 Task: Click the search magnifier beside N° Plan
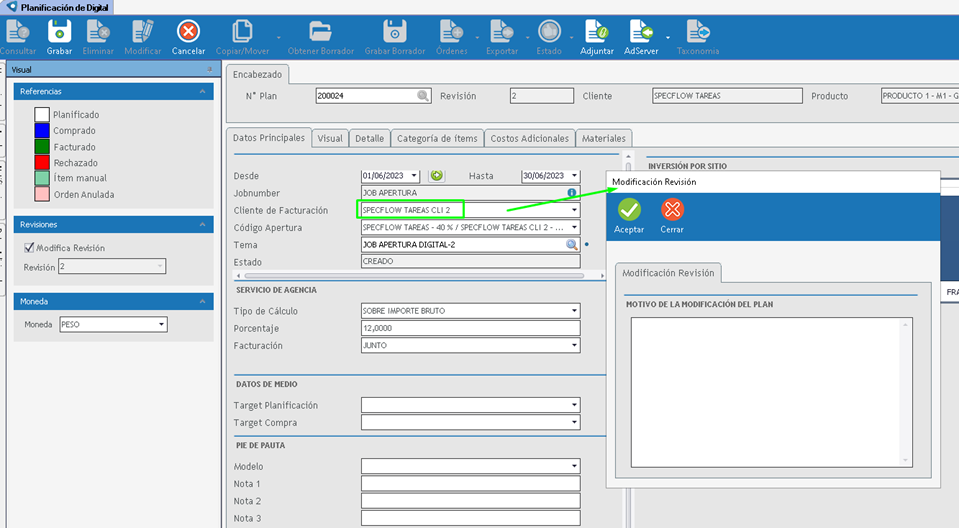(x=423, y=96)
